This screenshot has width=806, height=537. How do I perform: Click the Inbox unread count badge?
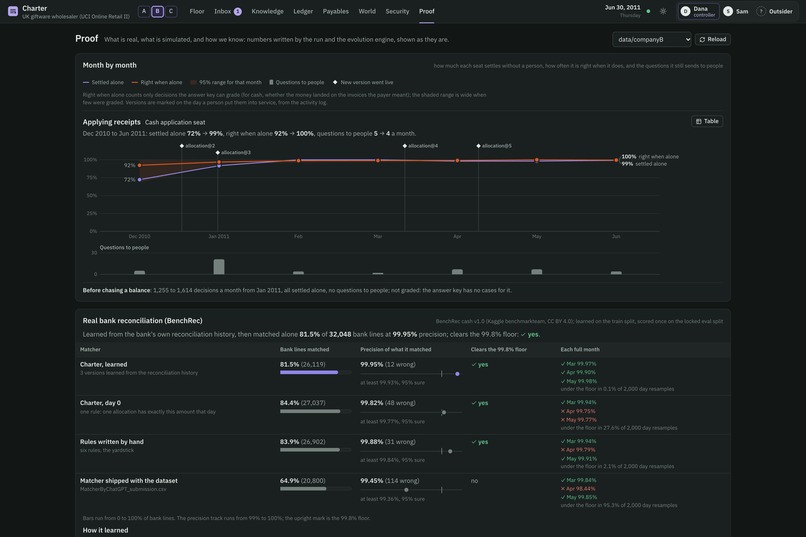[x=237, y=11]
